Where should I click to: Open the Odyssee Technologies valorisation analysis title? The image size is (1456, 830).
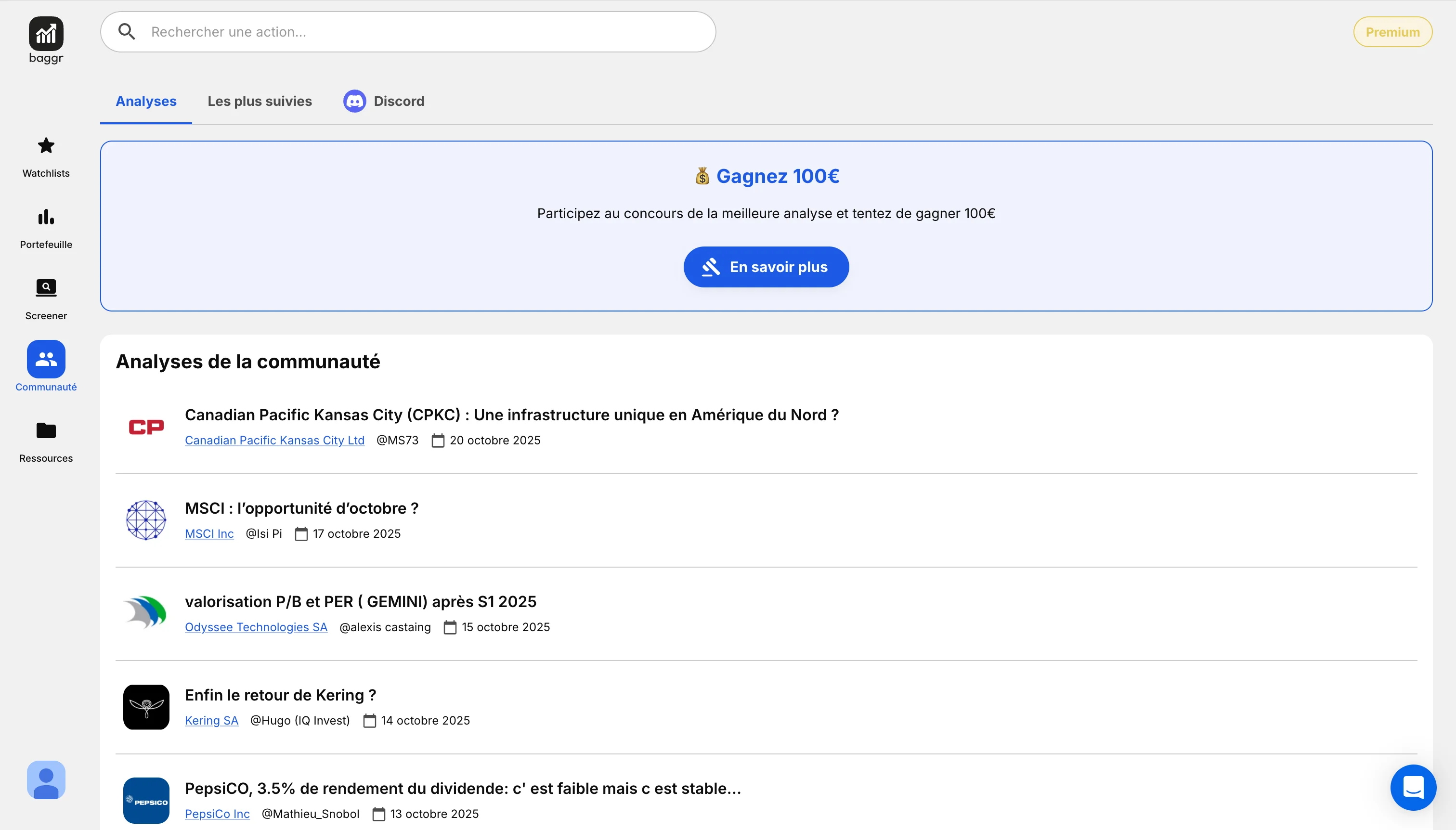(x=360, y=601)
